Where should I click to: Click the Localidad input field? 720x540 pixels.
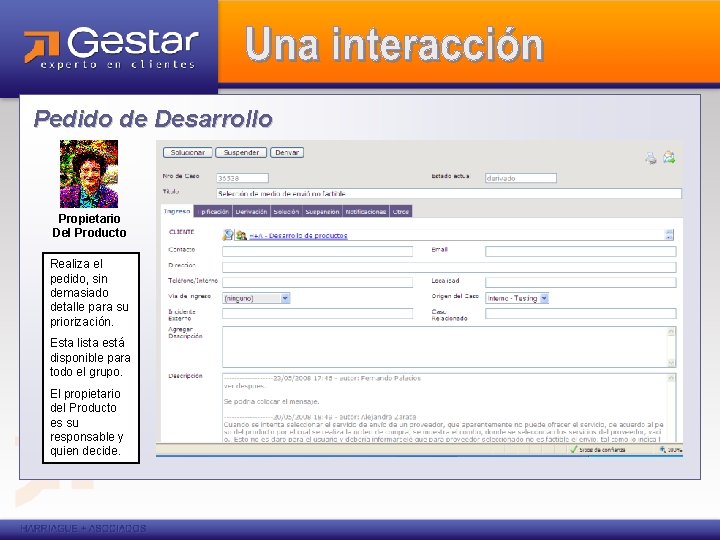pyautogui.click(x=580, y=282)
